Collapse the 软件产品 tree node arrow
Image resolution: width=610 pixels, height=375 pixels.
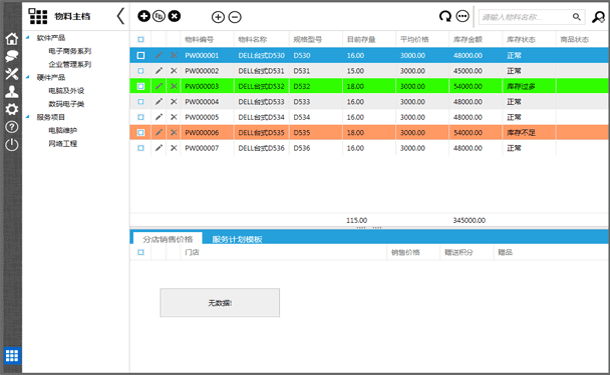28,38
